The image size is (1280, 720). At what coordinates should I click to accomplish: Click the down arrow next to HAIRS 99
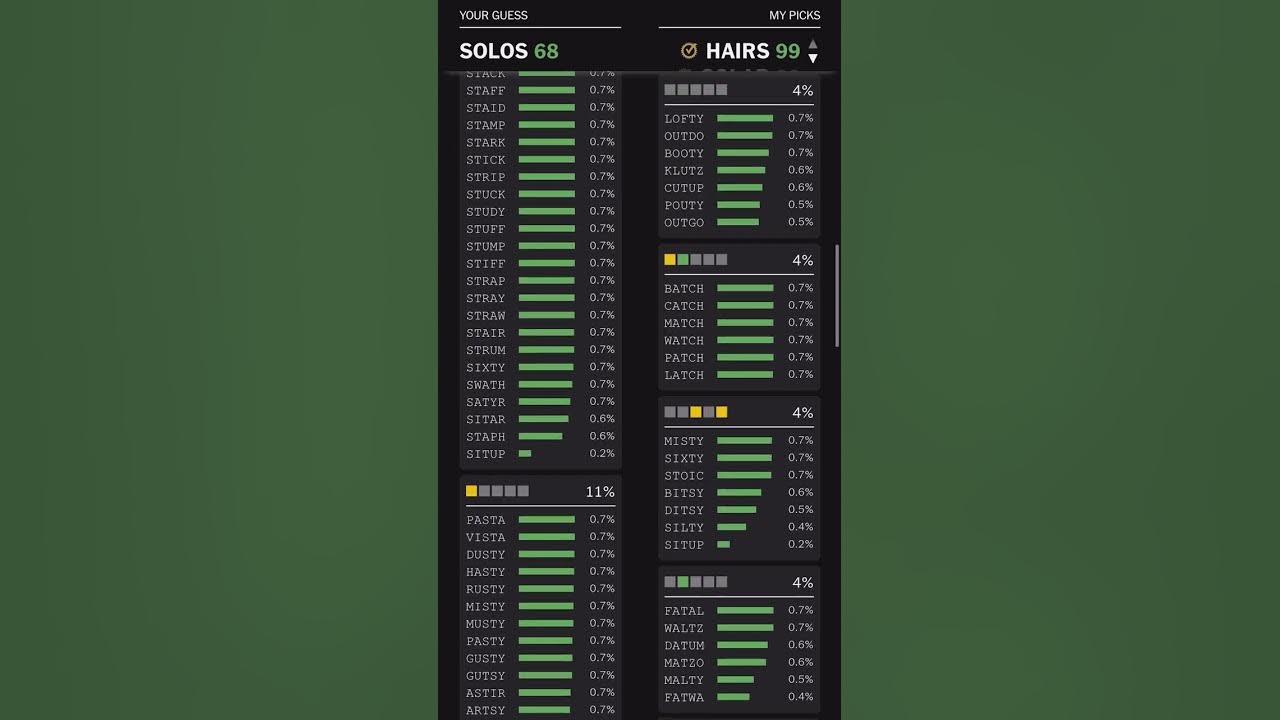[x=813, y=58]
